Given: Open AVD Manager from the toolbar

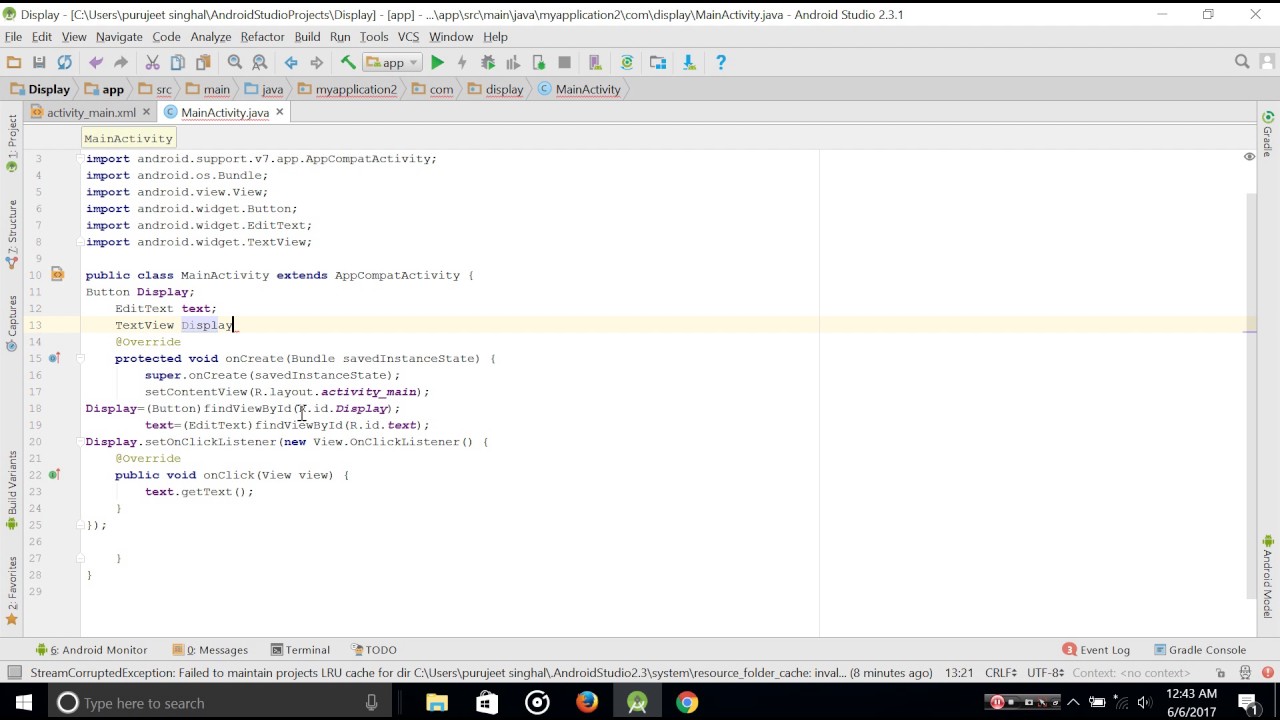Looking at the screenshot, I should (x=594, y=62).
